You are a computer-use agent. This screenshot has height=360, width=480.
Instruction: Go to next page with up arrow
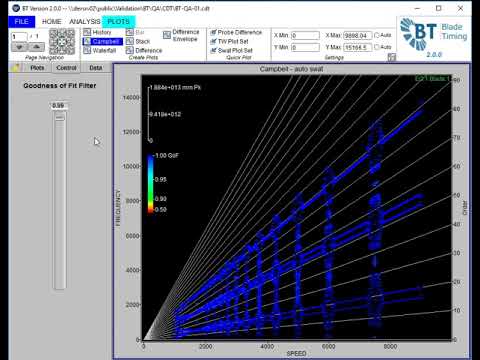pos(37,47)
